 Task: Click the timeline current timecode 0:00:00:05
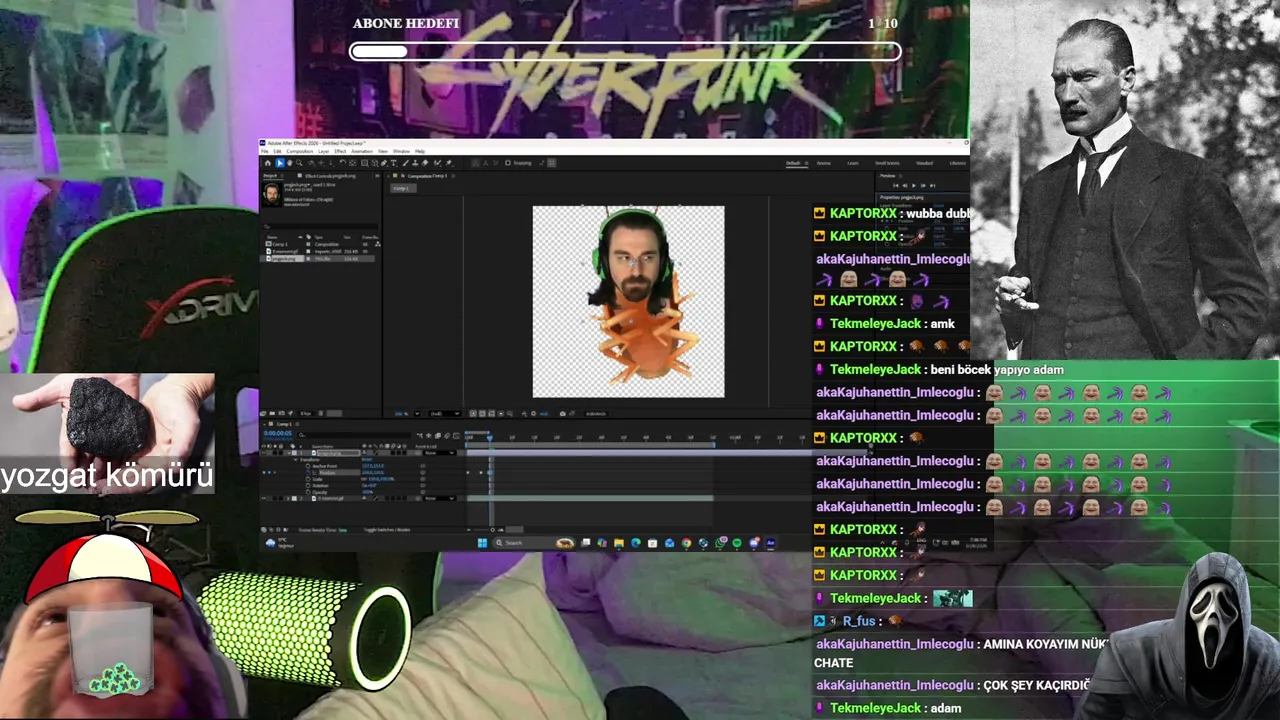[x=278, y=433]
